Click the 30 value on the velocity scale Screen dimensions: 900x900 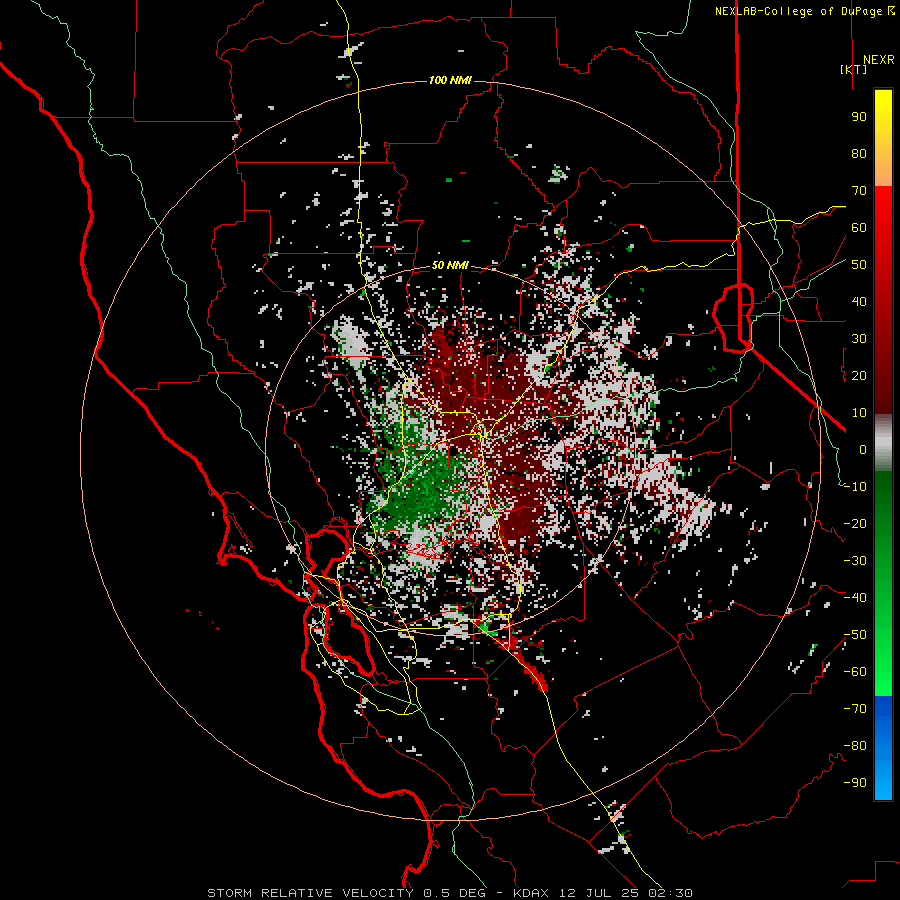pos(859,339)
